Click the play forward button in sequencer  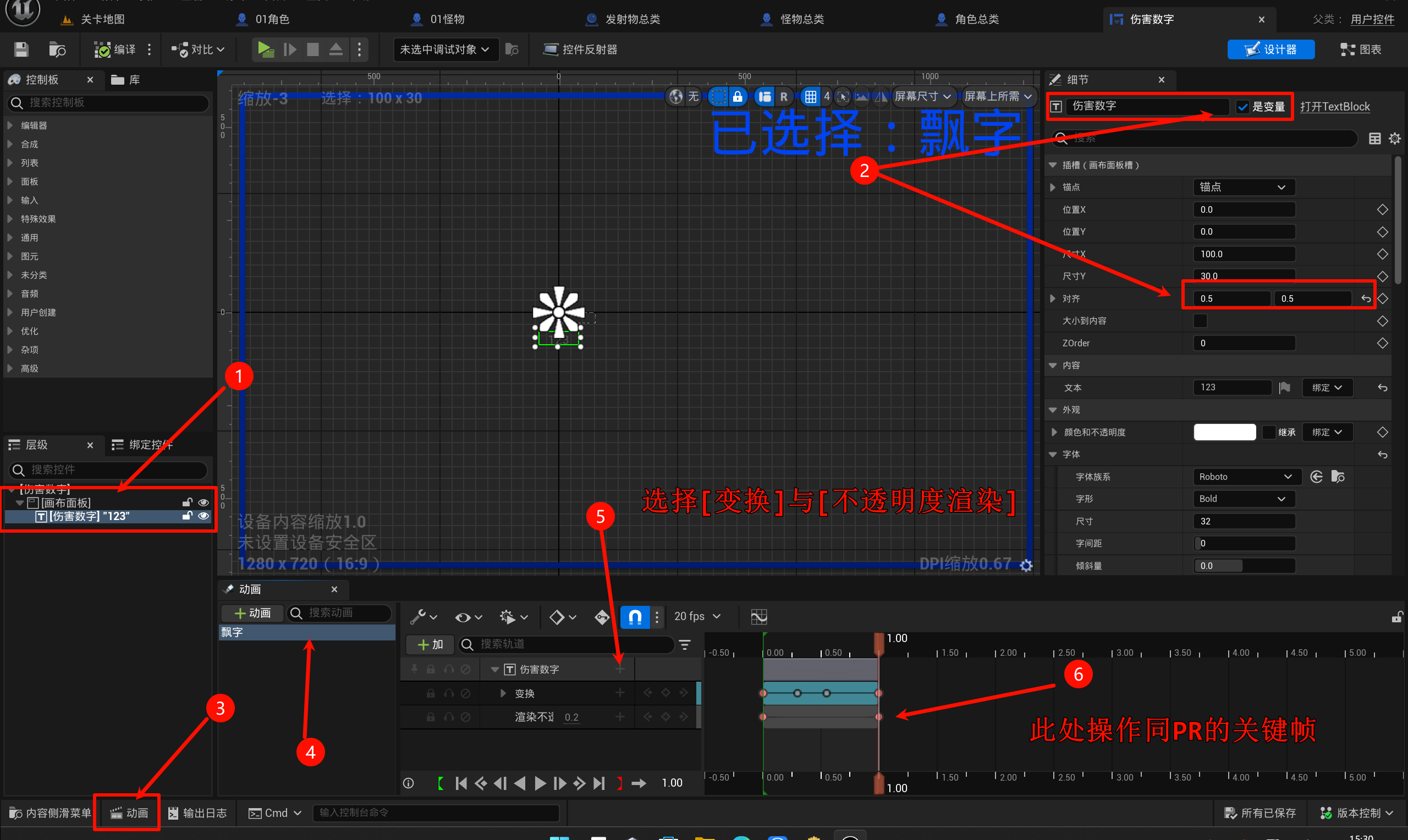(540, 783)
